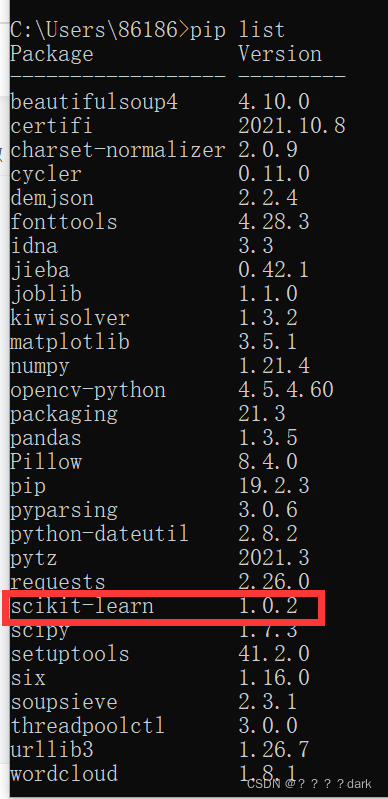
Task: Click soupsieve version 2.3.1
Action: coord(268,701)
